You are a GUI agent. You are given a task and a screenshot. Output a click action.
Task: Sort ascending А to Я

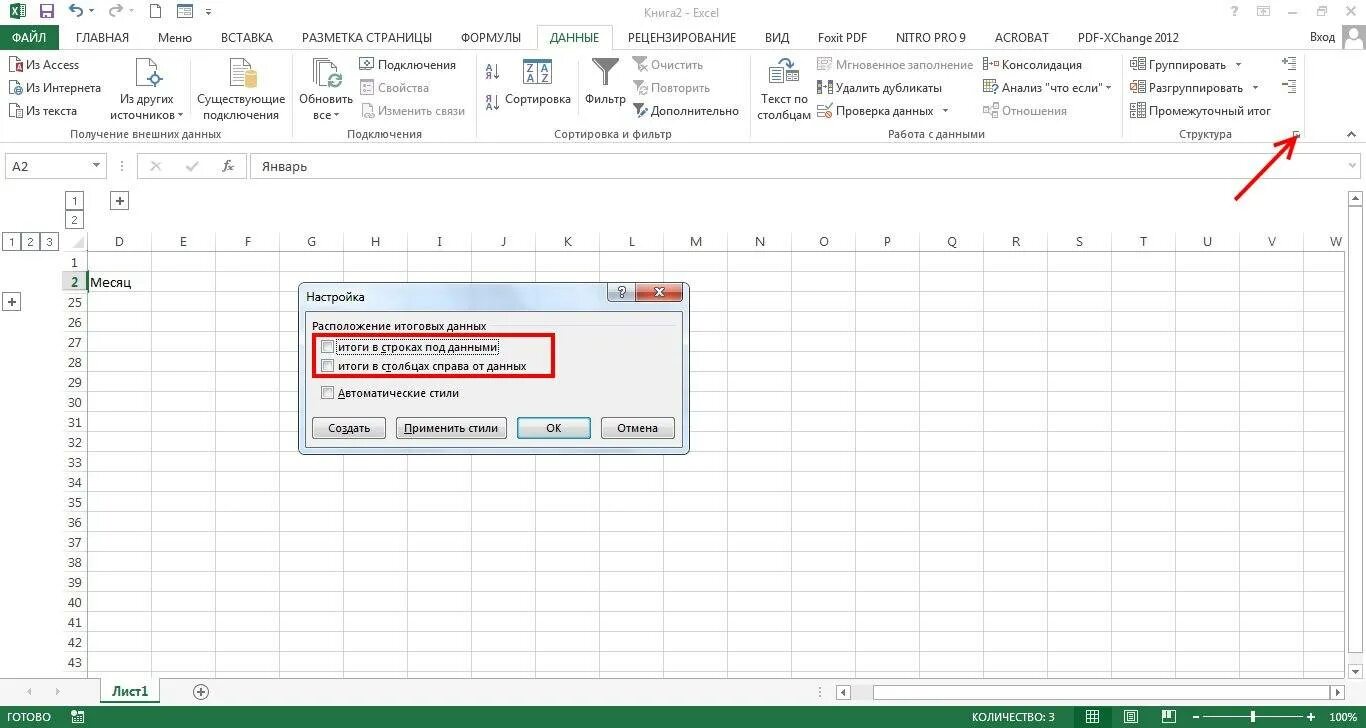pos(492,72)
